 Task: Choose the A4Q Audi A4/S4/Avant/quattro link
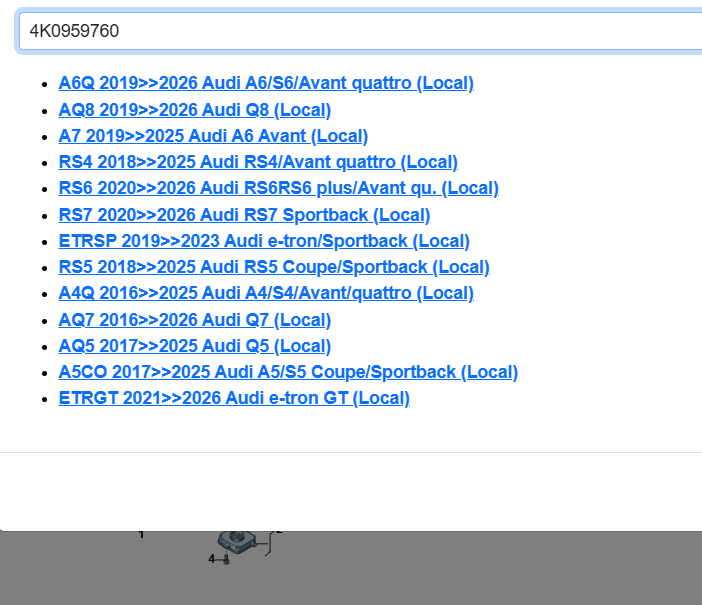click(266, 293)
